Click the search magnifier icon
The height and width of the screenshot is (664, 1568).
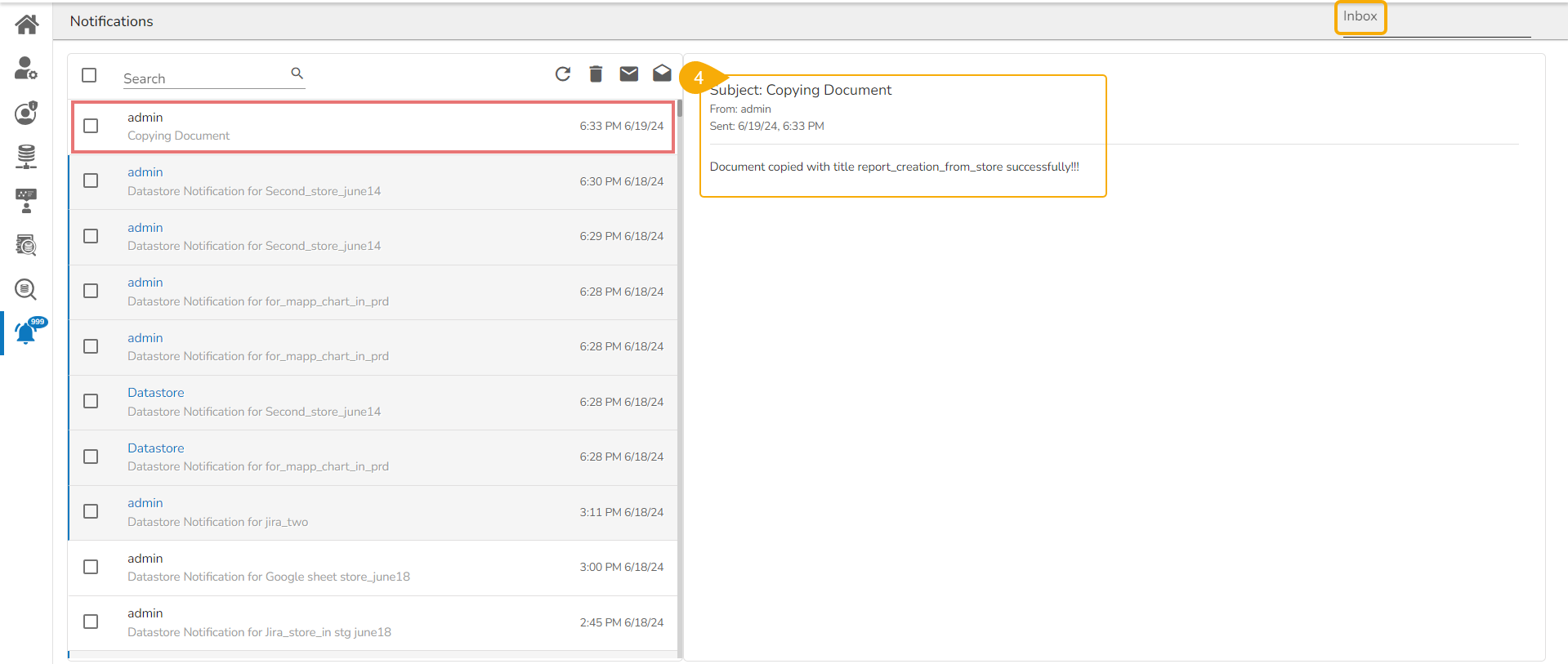pos(297,74)
